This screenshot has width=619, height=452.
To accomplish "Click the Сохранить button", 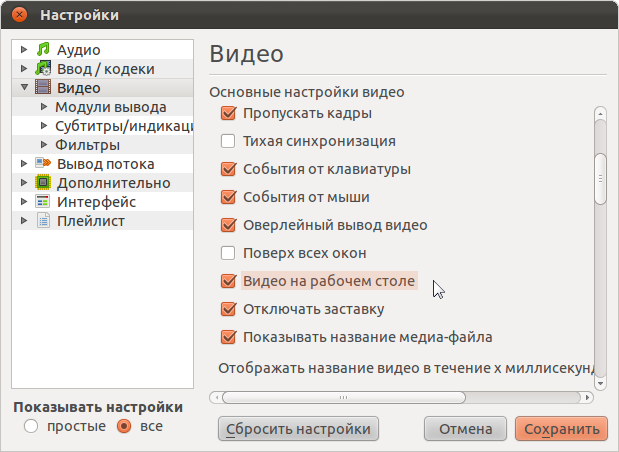I will point(561,429).
